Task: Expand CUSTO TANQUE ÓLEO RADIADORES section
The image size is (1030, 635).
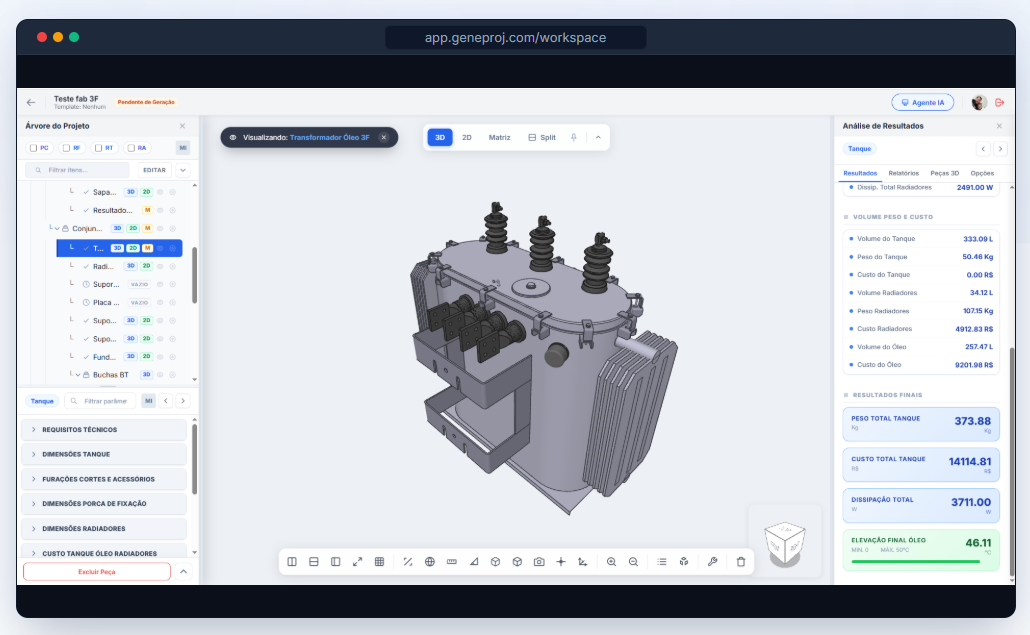Action: 104,553
